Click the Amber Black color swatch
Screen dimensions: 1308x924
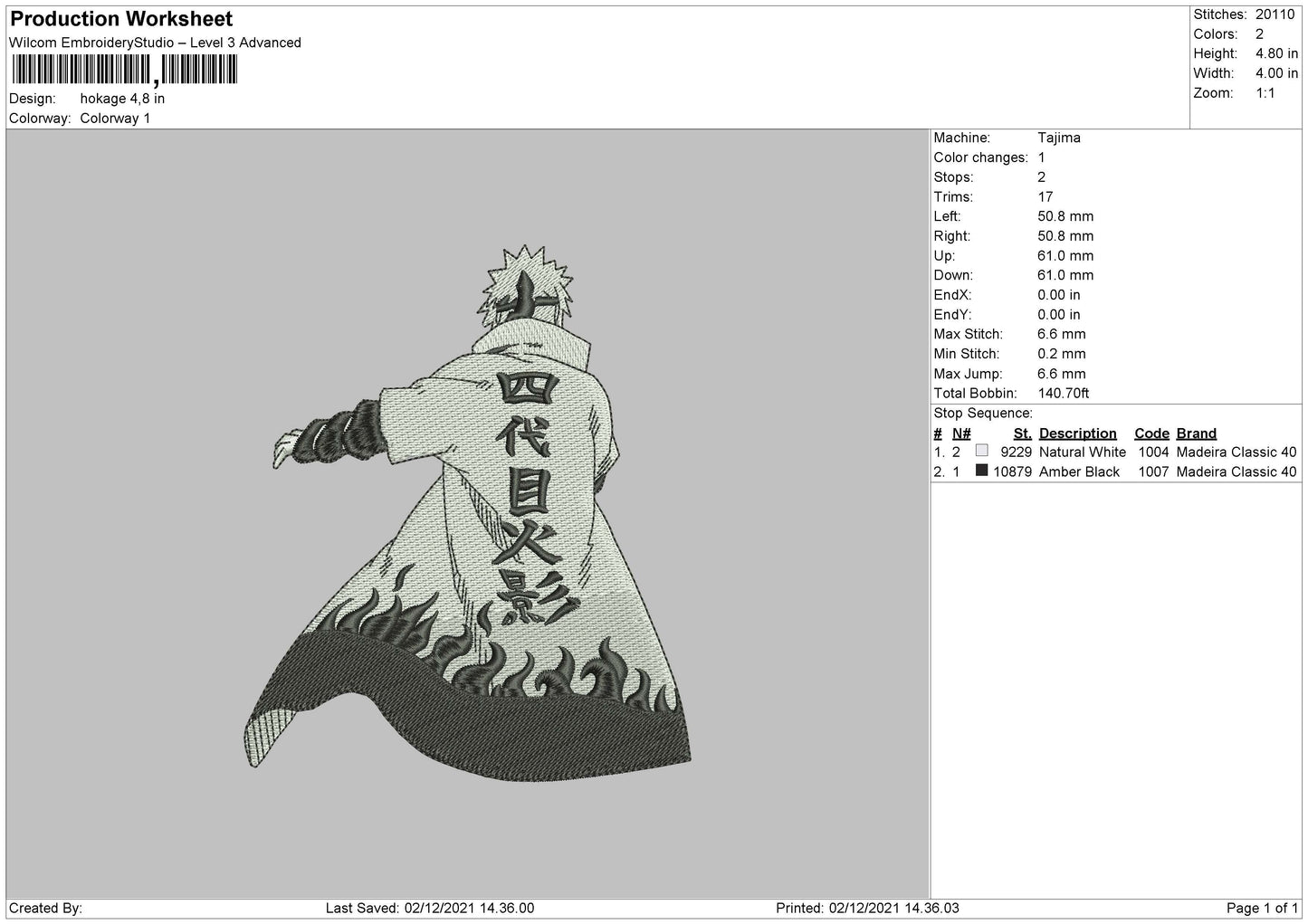pyautogui.click(x=981, y=471)
